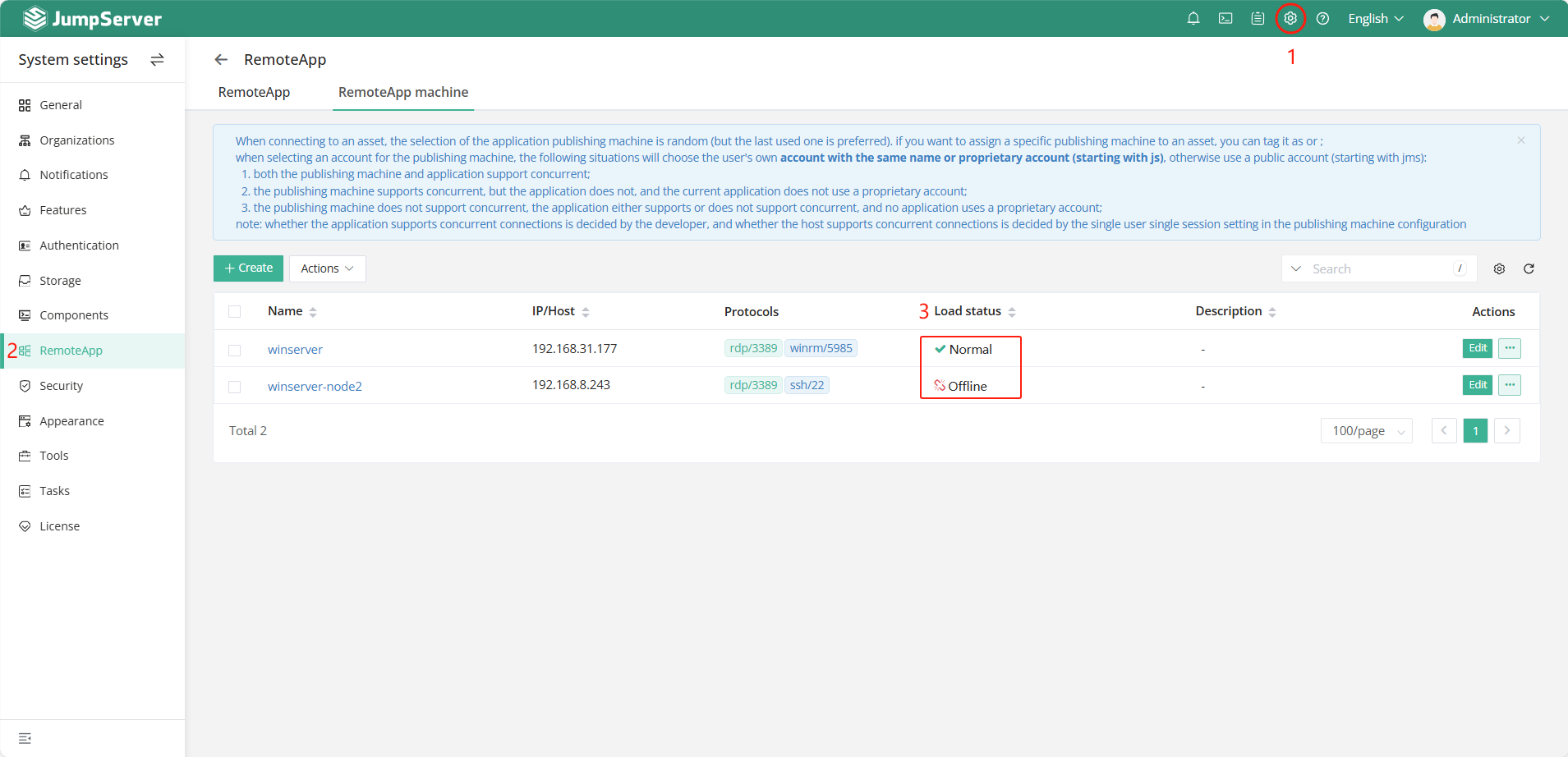Refresh the machine list
1568x757 pixels.
coord(1529,268)
